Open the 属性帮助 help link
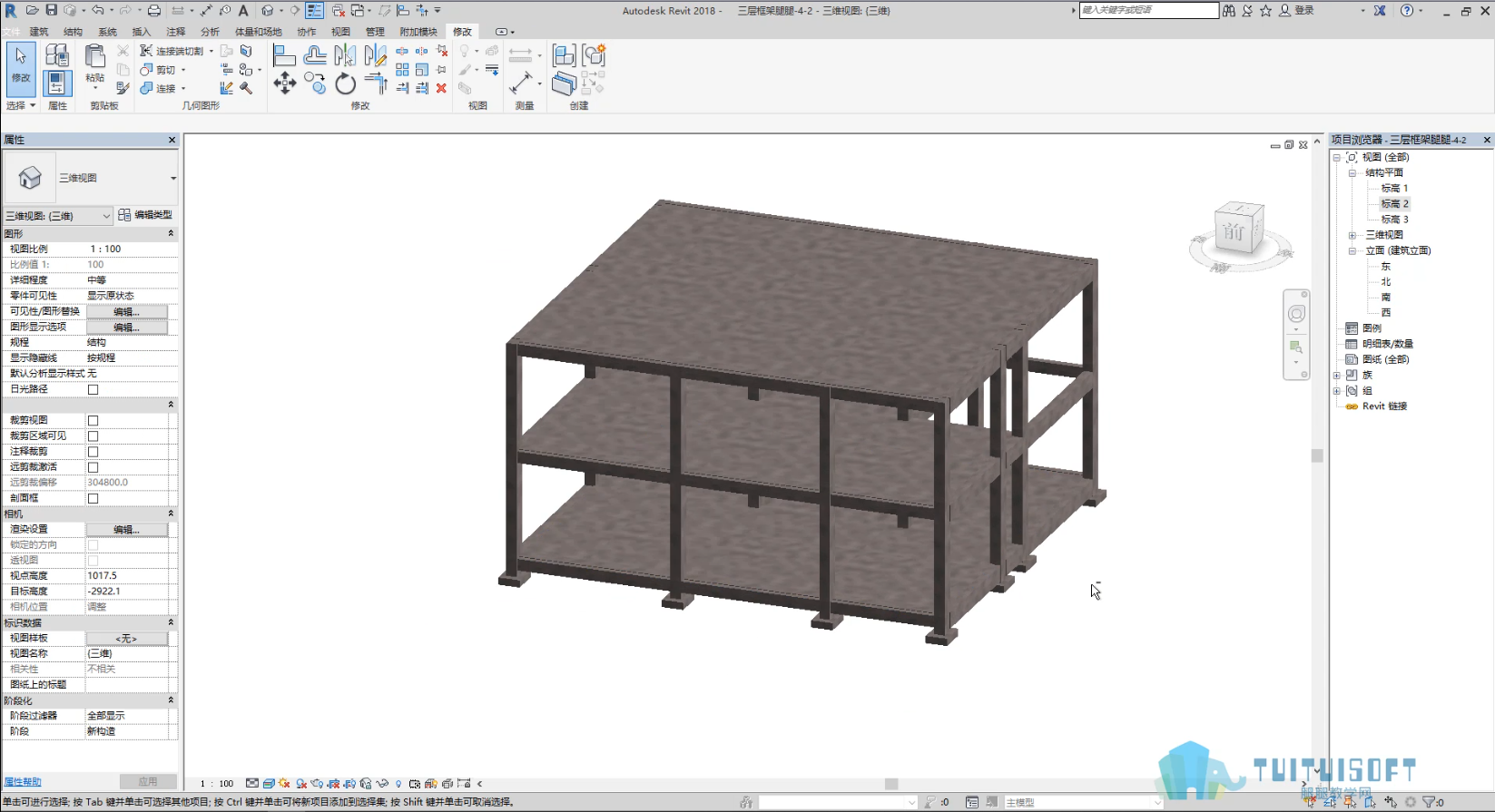Image resolution: width=1495 pixels, height=812 pixels. [x=23, y=781]
